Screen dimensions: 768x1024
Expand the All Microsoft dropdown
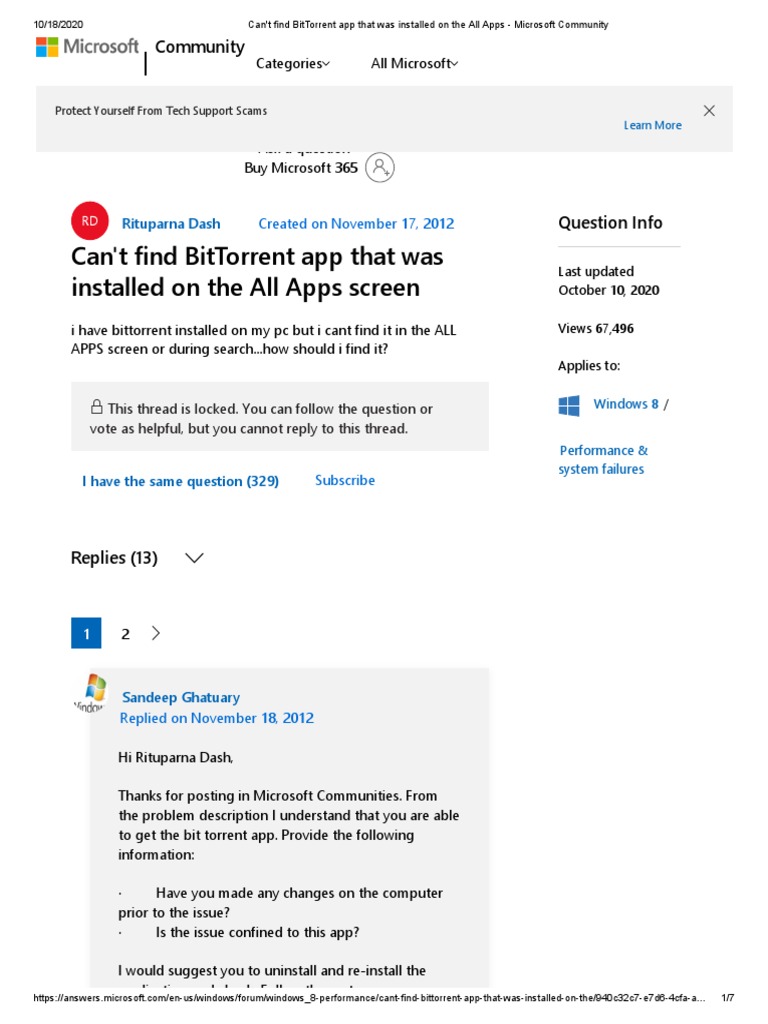pyautogui.click(x=414, y=63)
